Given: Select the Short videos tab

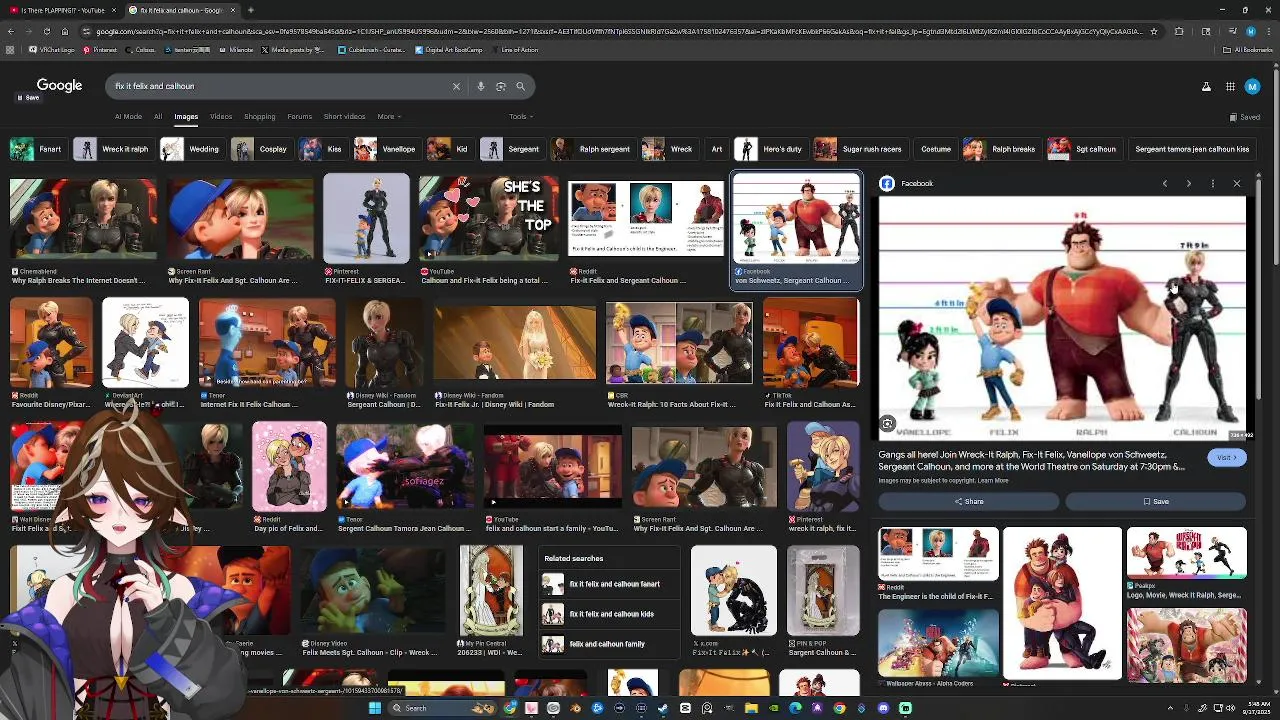Looking at the screenshot, I should [x=344, y=117].
